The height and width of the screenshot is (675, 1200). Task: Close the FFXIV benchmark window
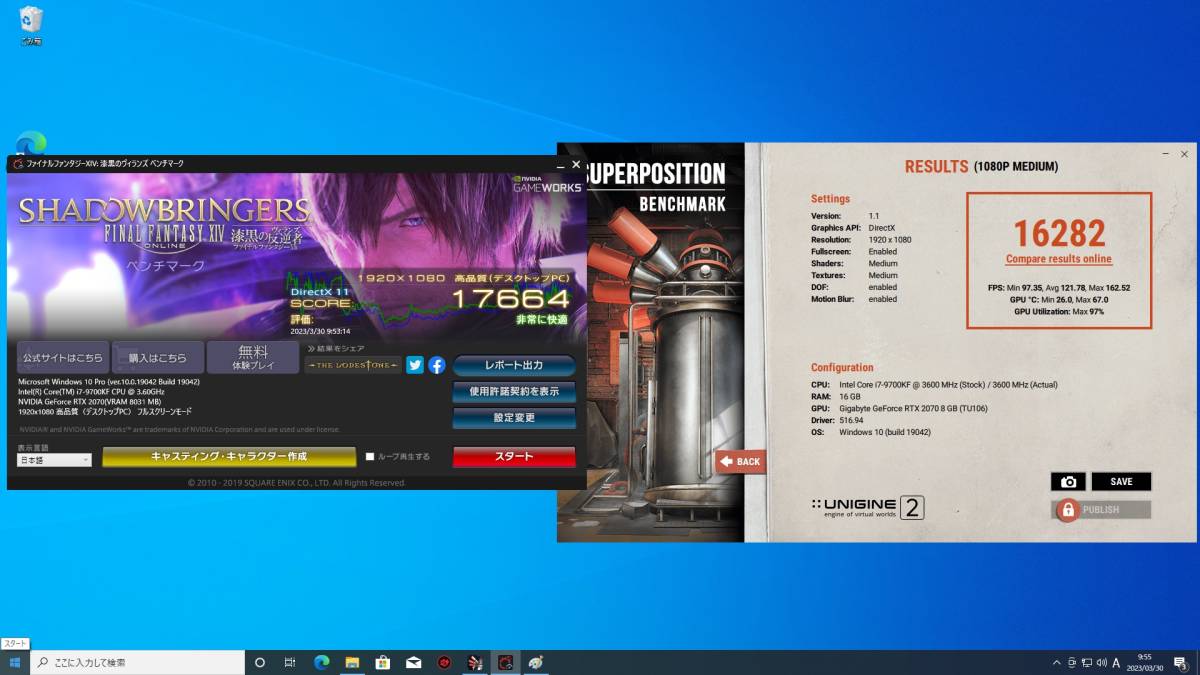(x=576, y=163)
